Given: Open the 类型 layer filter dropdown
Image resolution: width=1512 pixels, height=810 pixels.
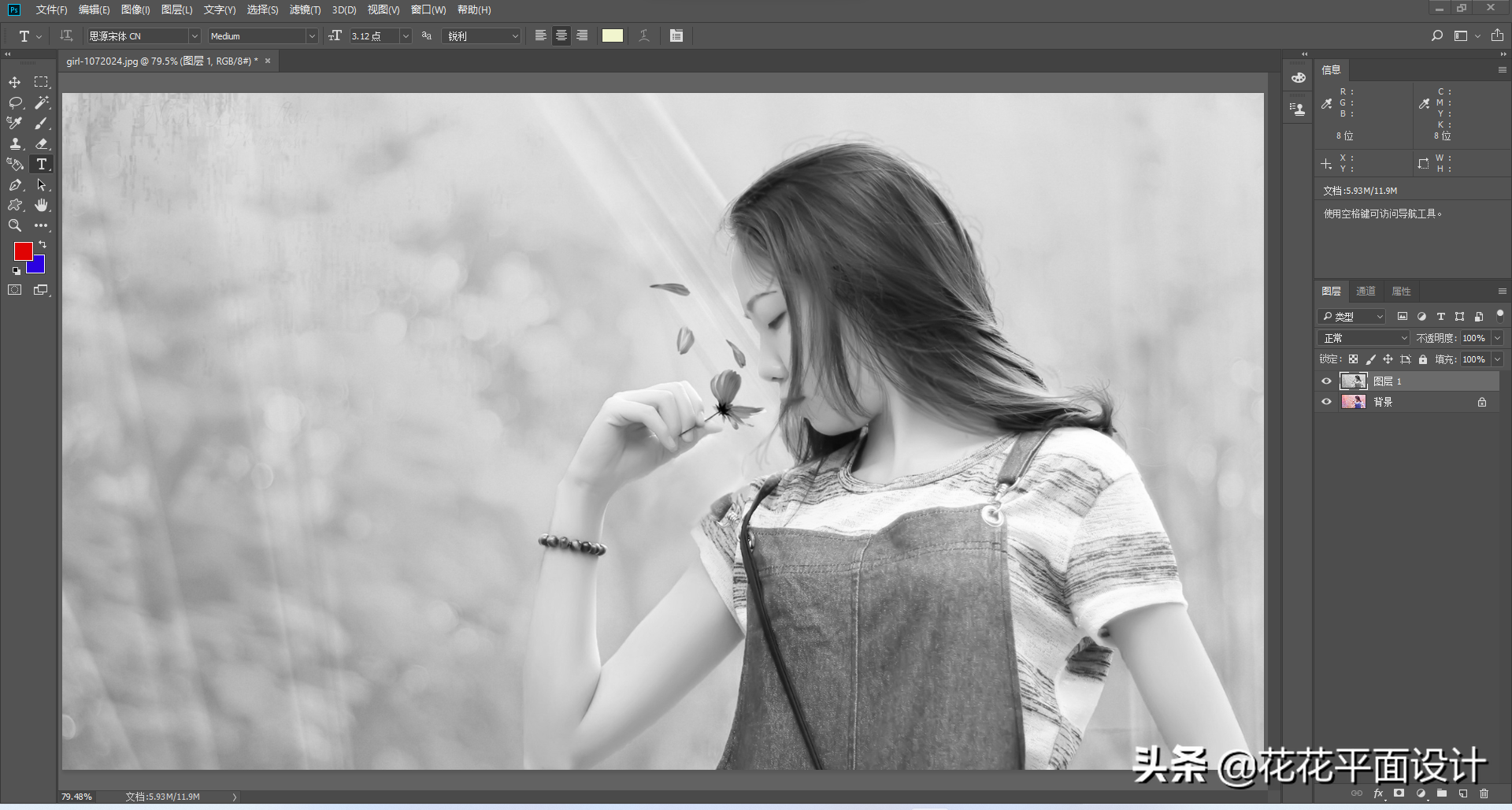Looking at the screenshot, I should 1351,316.
